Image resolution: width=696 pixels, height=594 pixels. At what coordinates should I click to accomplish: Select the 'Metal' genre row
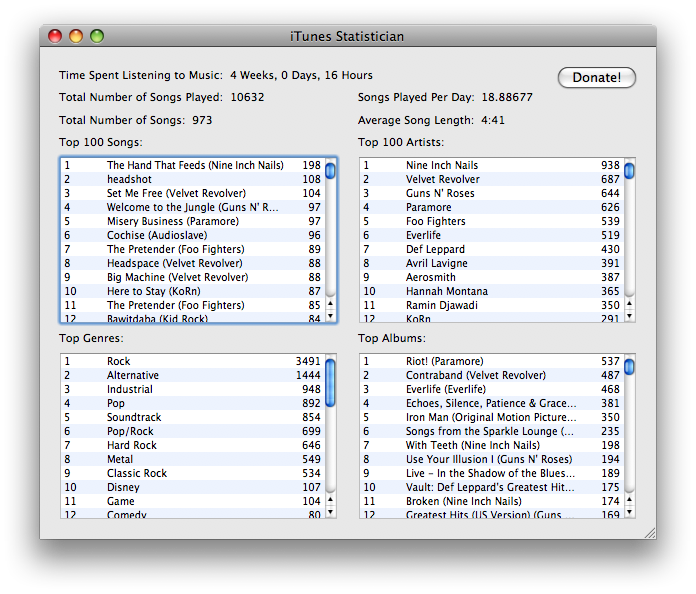pyautogui.click(x=193, y=459)
